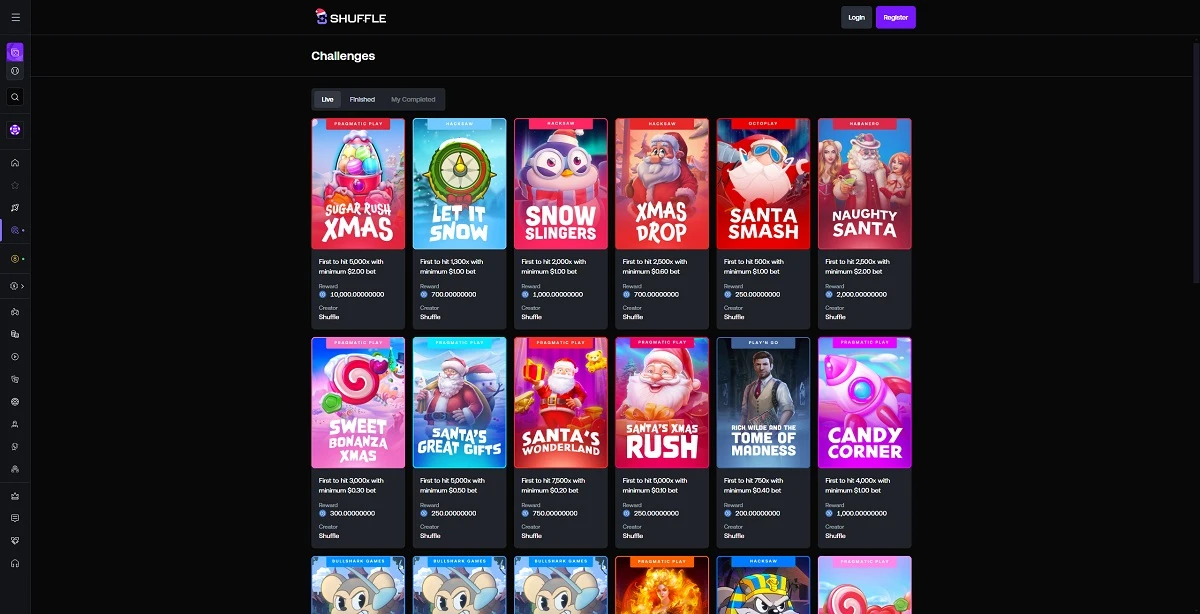Open the Sweet Bonanza Xmas thumbnail
Viewport: 1200px width, 614px height.
(x=358, y=403)
